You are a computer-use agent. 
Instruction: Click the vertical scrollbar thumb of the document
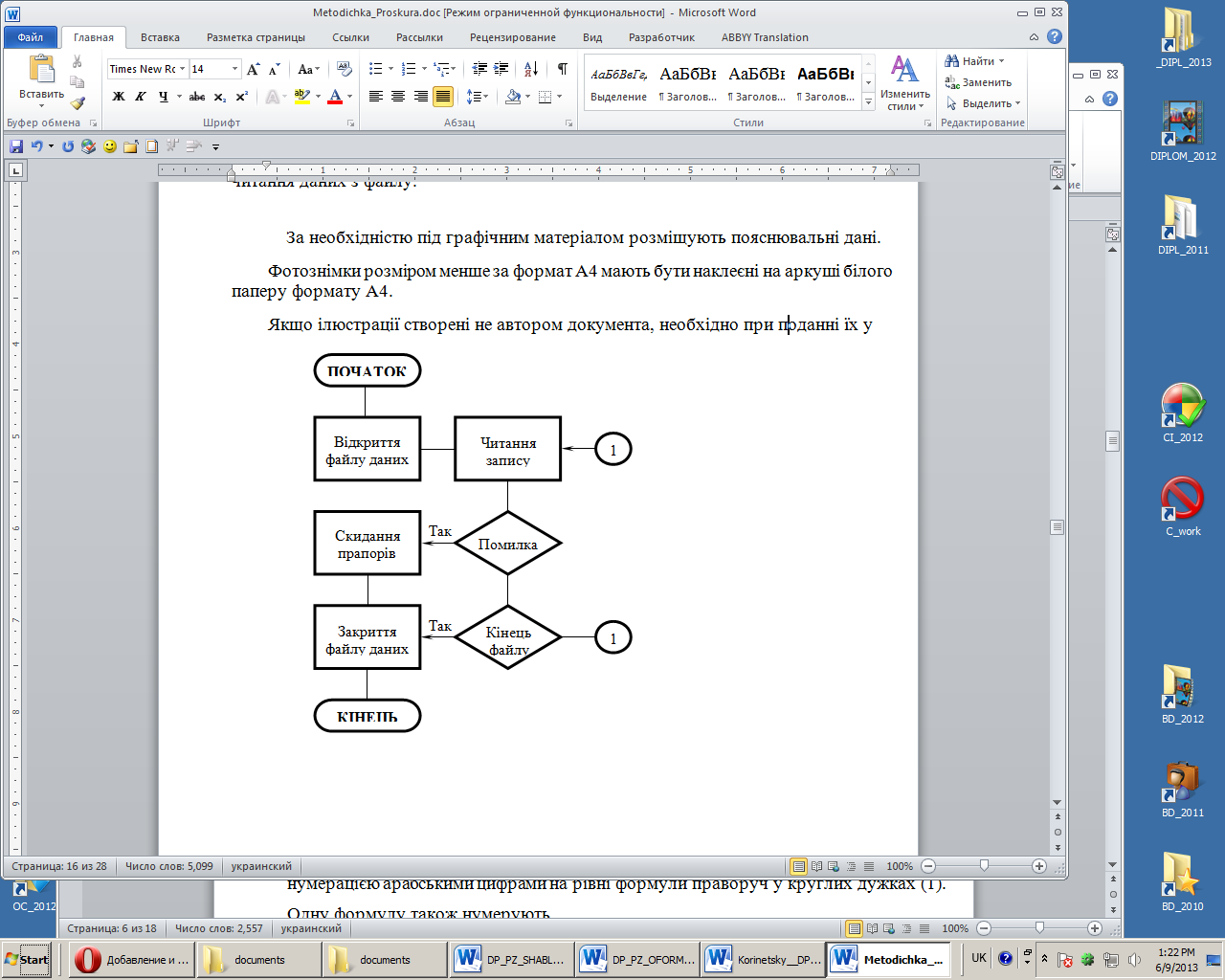1057,527
